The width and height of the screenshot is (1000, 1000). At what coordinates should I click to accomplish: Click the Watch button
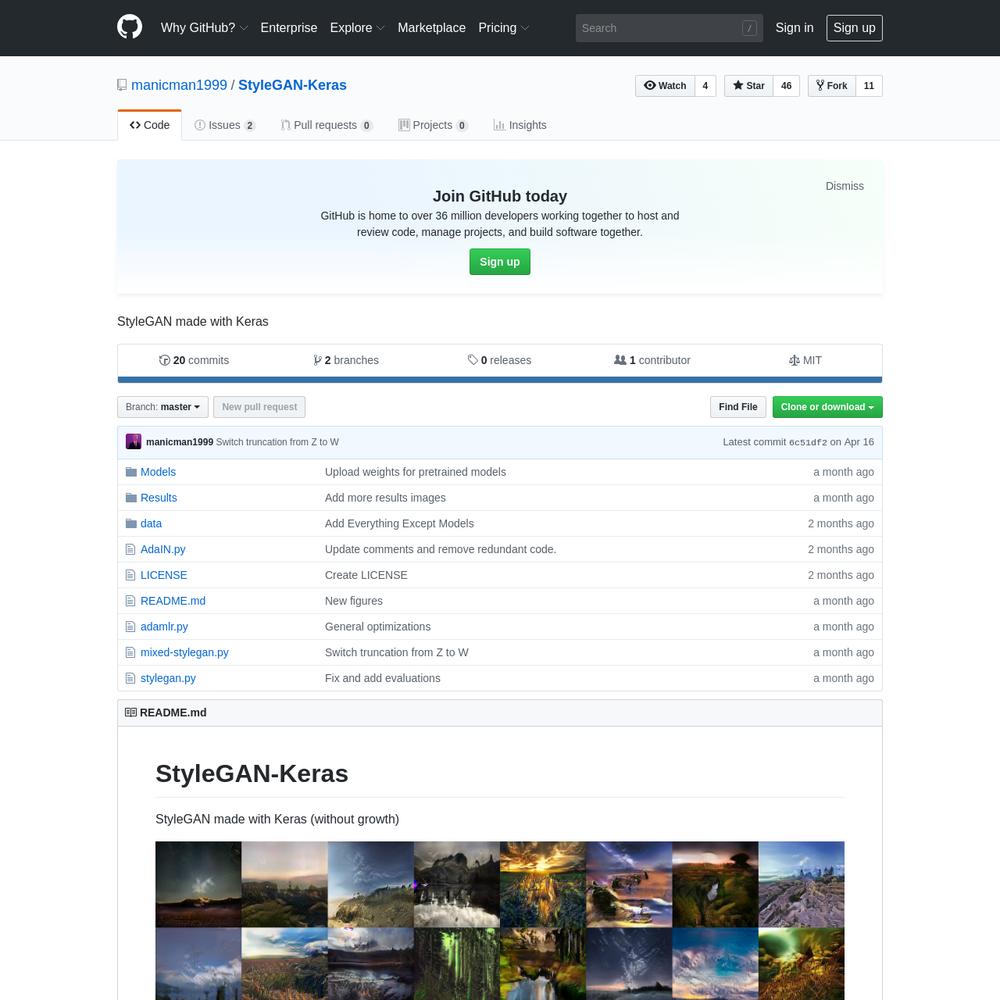(x=665, y=85)
